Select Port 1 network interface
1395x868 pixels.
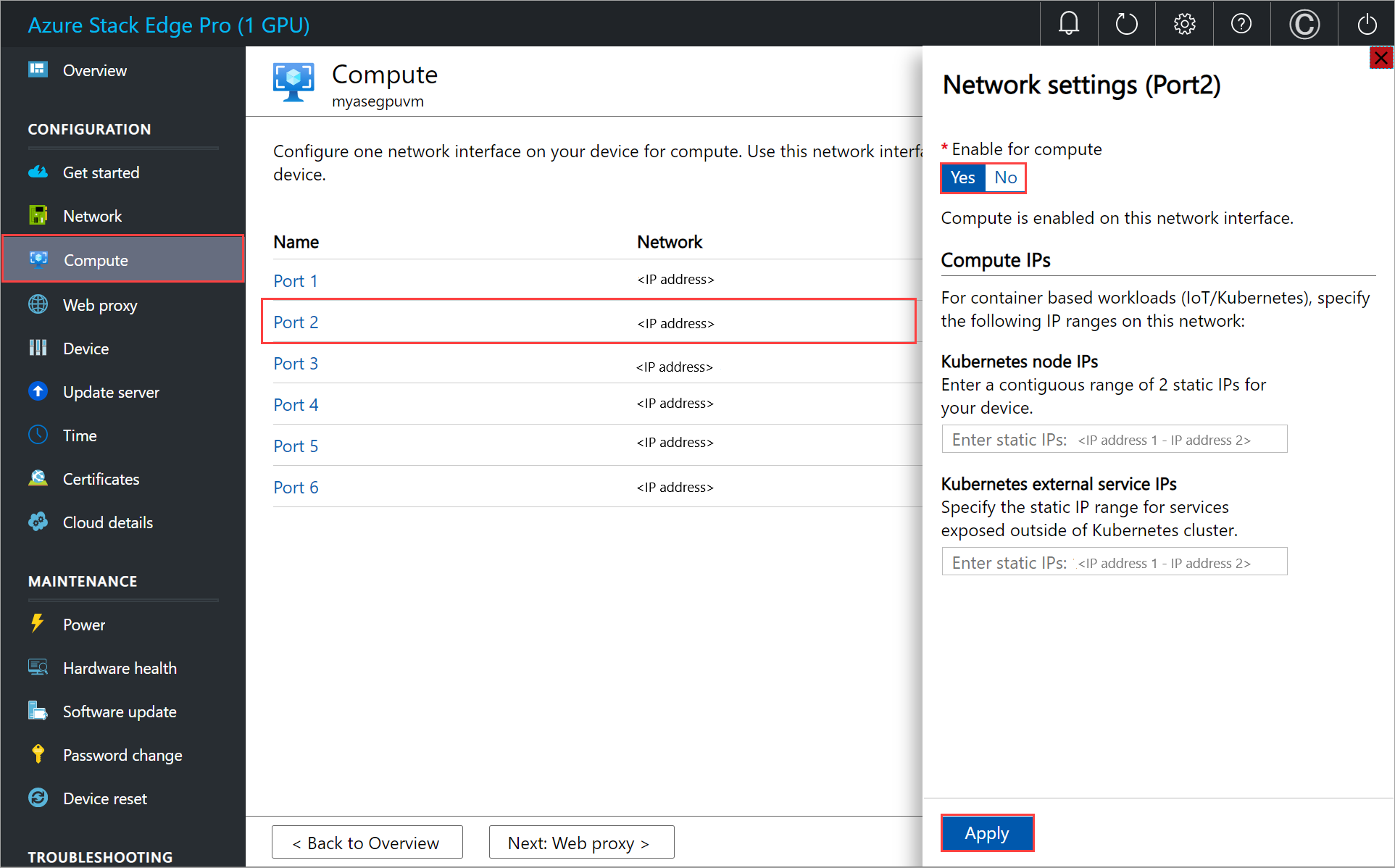click(x=294, y=279)
